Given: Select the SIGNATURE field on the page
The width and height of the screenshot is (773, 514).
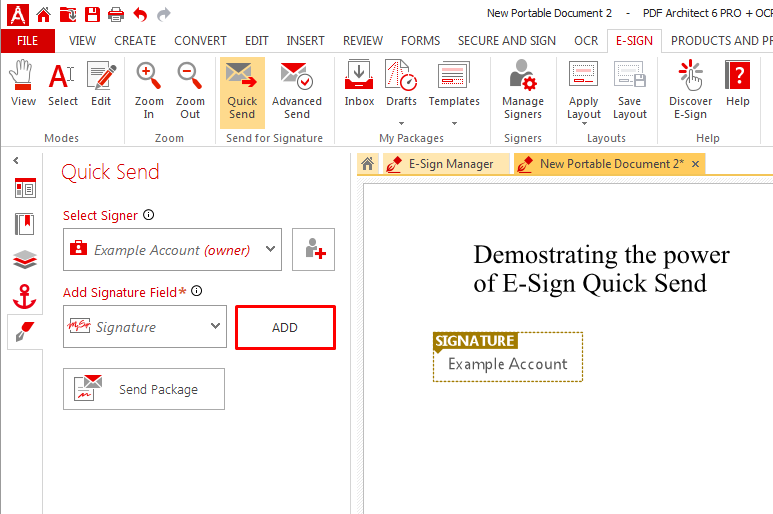Looking at the screenshot, I should tap(508, 357).
